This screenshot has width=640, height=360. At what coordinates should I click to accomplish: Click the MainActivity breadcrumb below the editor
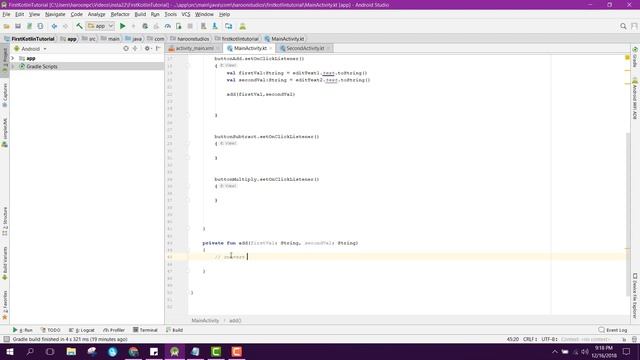coord(205,320)
